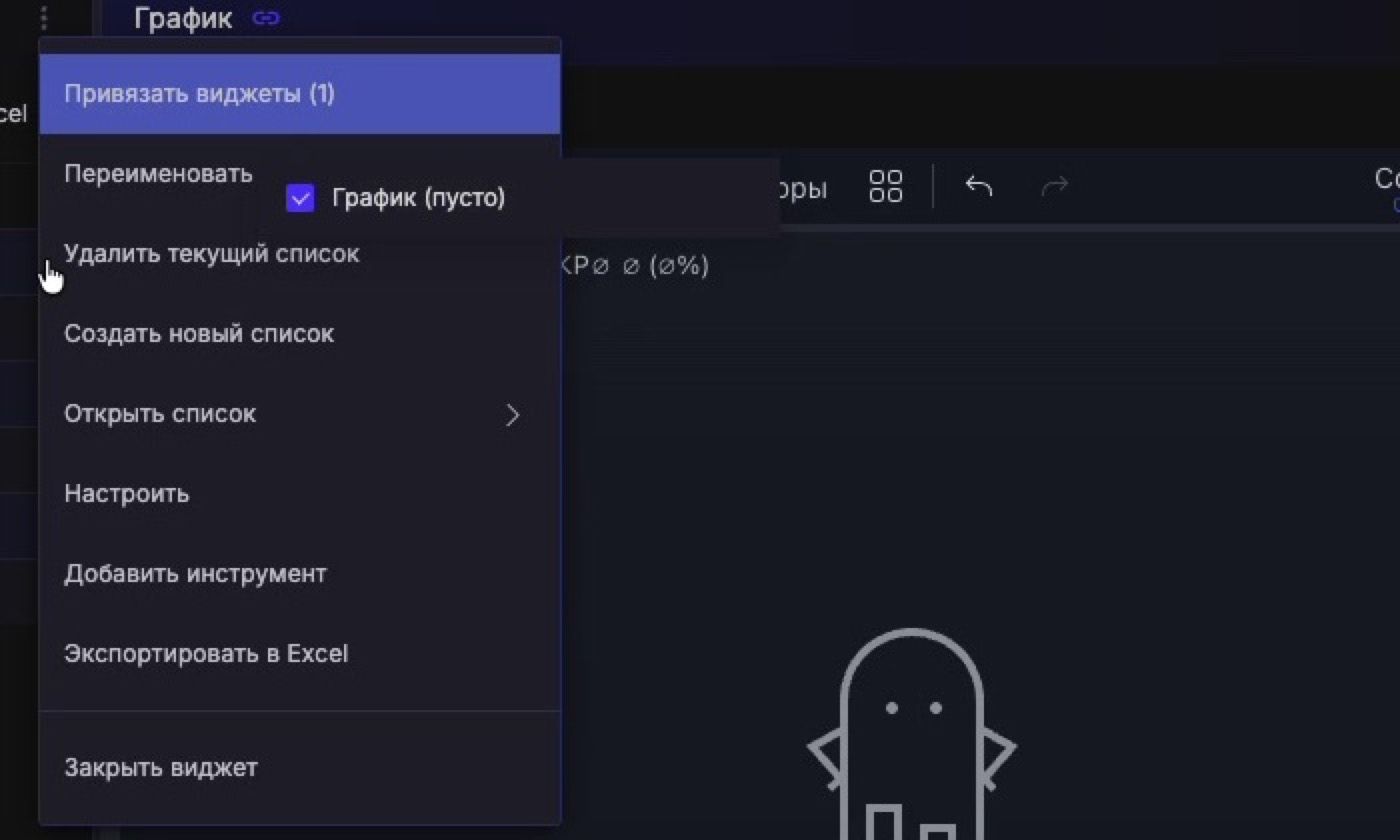This screenshot has width=1400, height=840.
Task: Toggle the График (пусто) checkbox
Action: click(x=300, y=198)
